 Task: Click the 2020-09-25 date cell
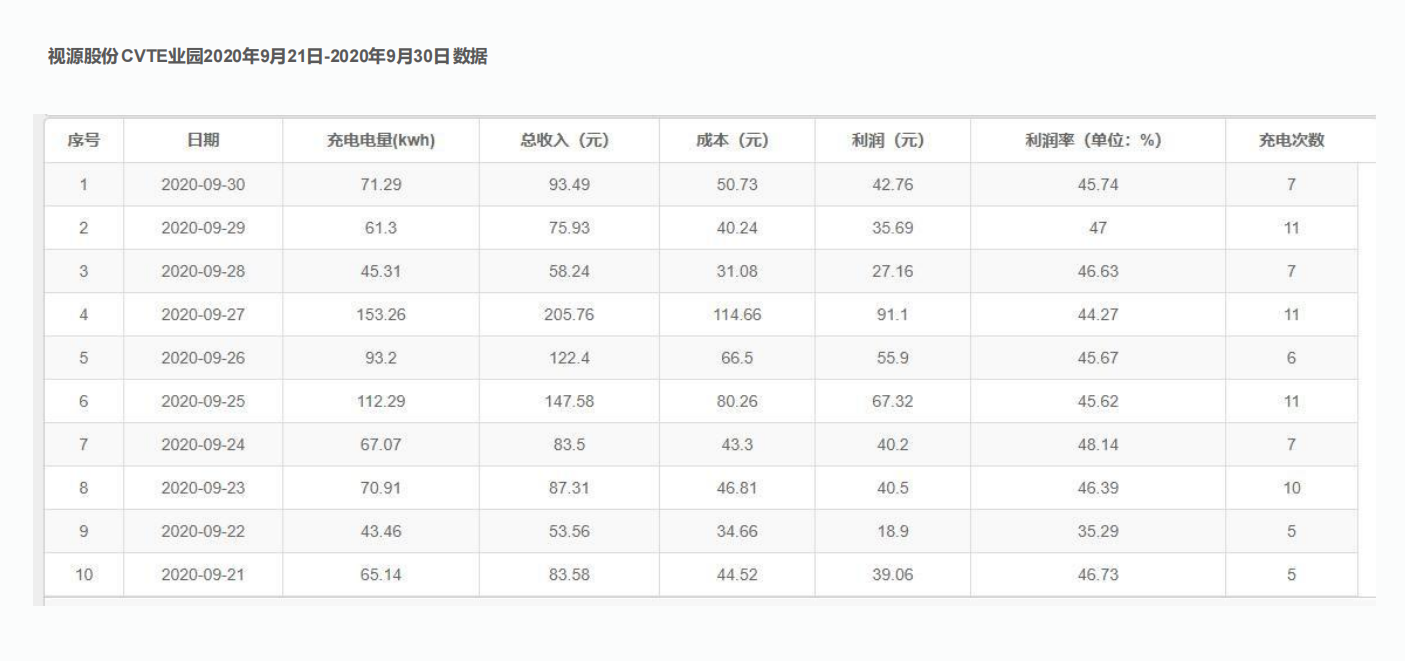pyautogui.click(x=203, y=402)
